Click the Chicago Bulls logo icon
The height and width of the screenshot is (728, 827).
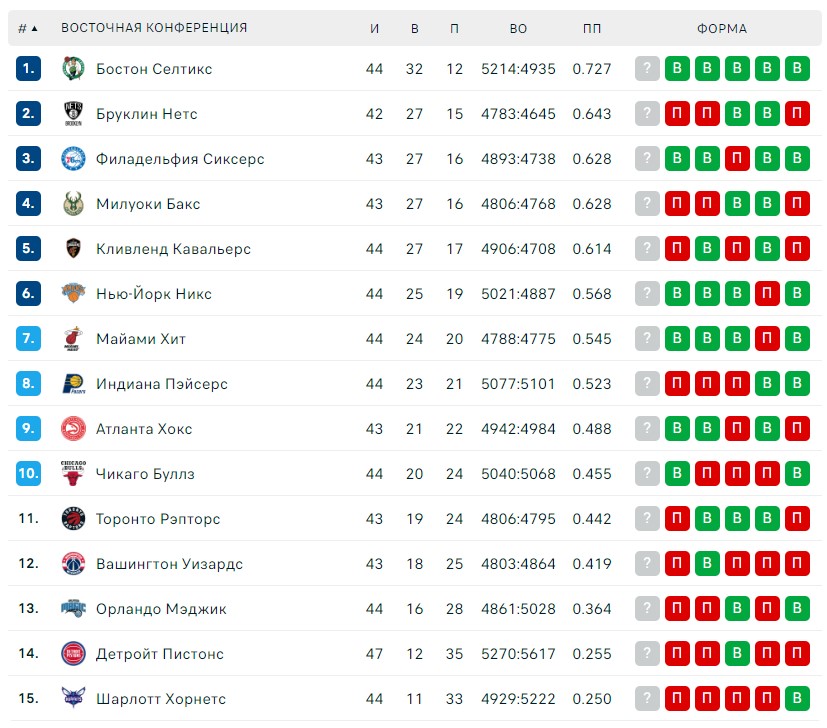(73, 473)
